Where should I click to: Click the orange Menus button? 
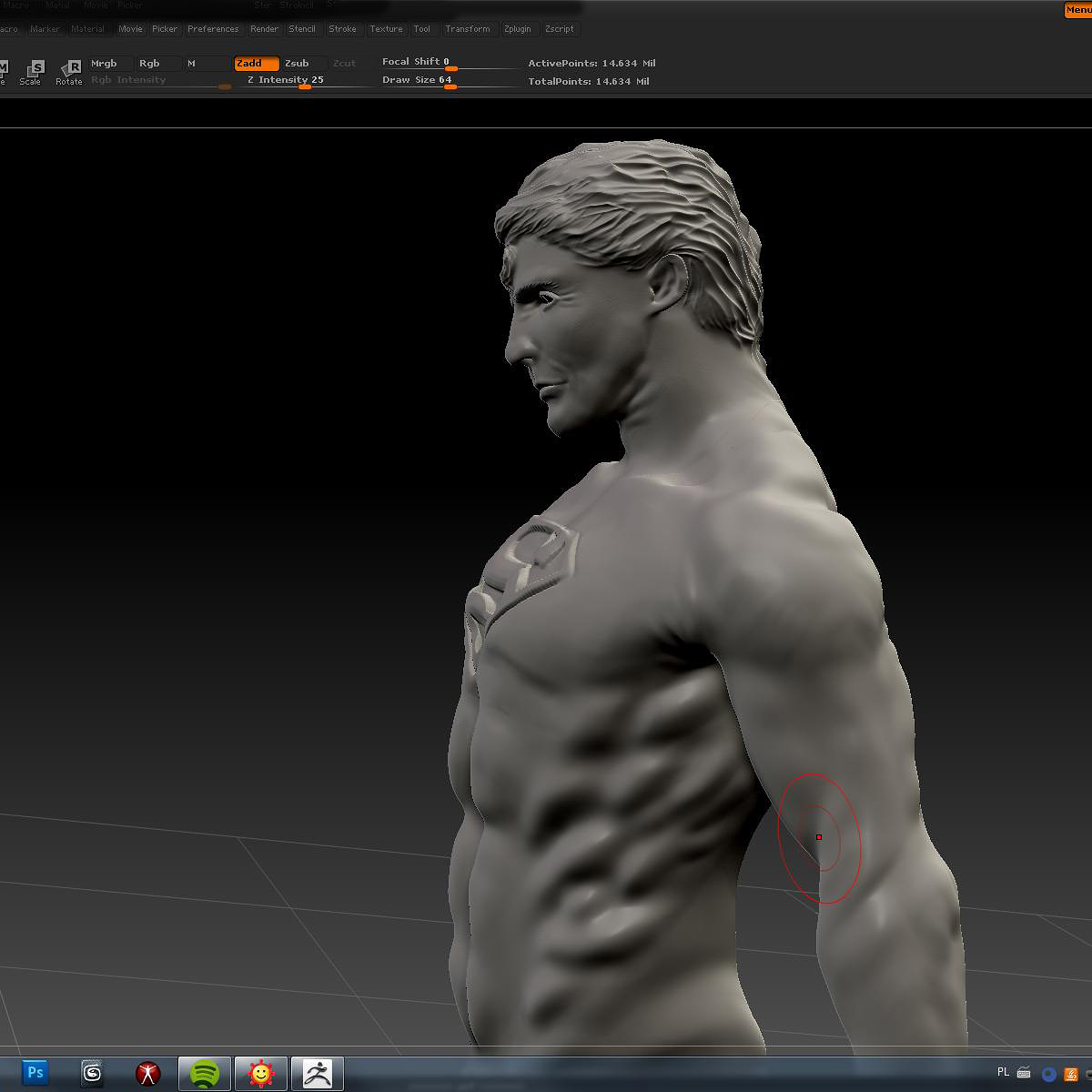coord(1078,10)
